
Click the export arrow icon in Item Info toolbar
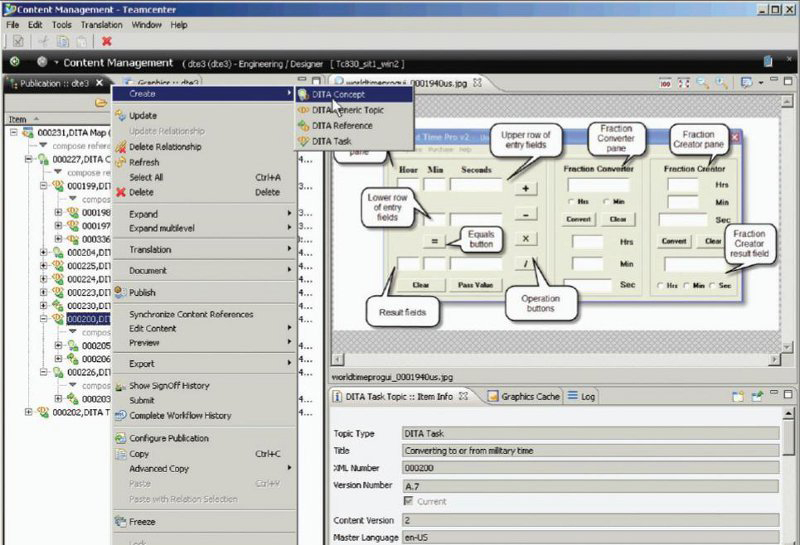[x=757, y=396]
